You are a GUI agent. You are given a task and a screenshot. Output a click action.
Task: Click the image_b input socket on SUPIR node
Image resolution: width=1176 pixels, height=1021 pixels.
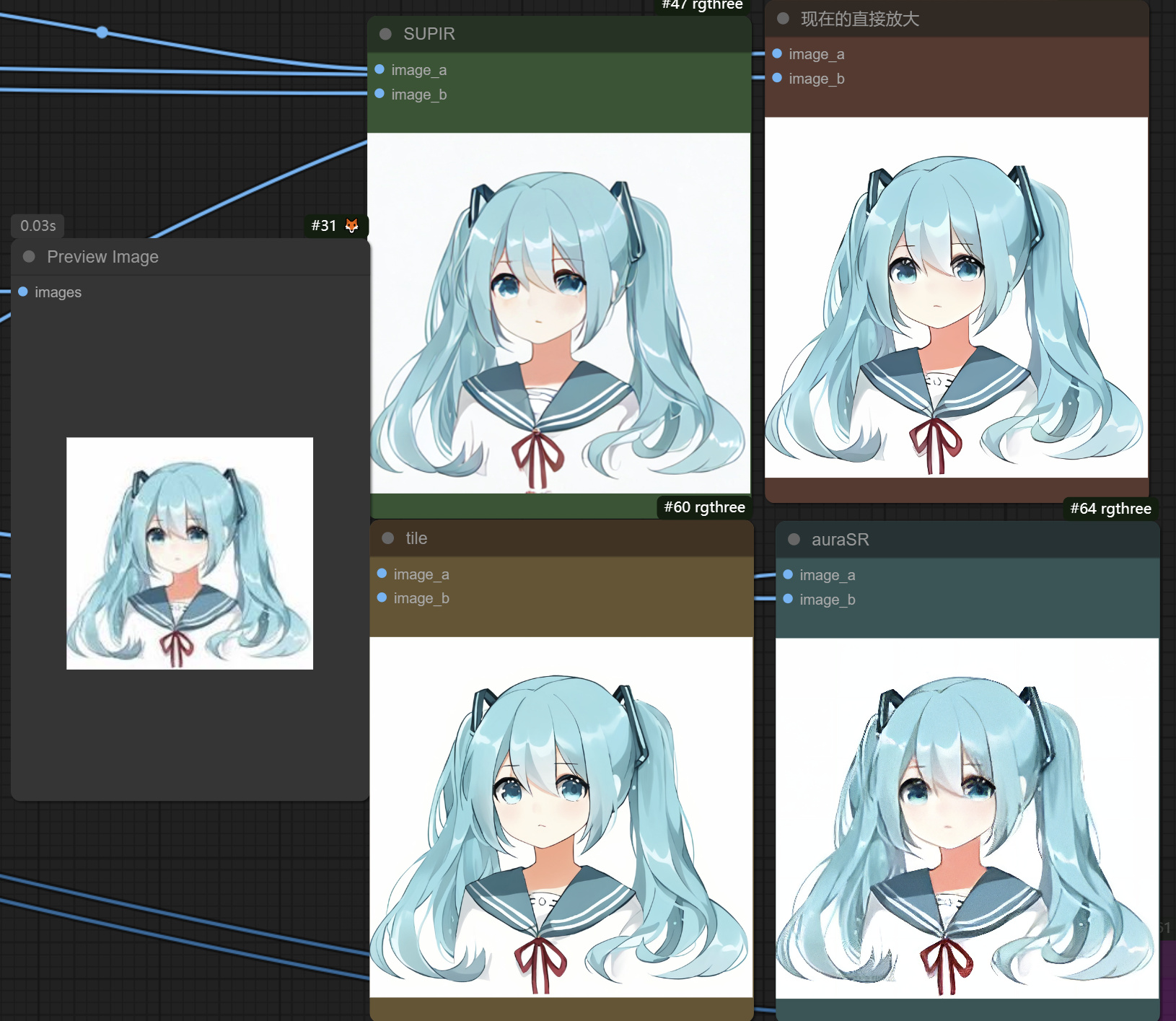coord(380,94)
